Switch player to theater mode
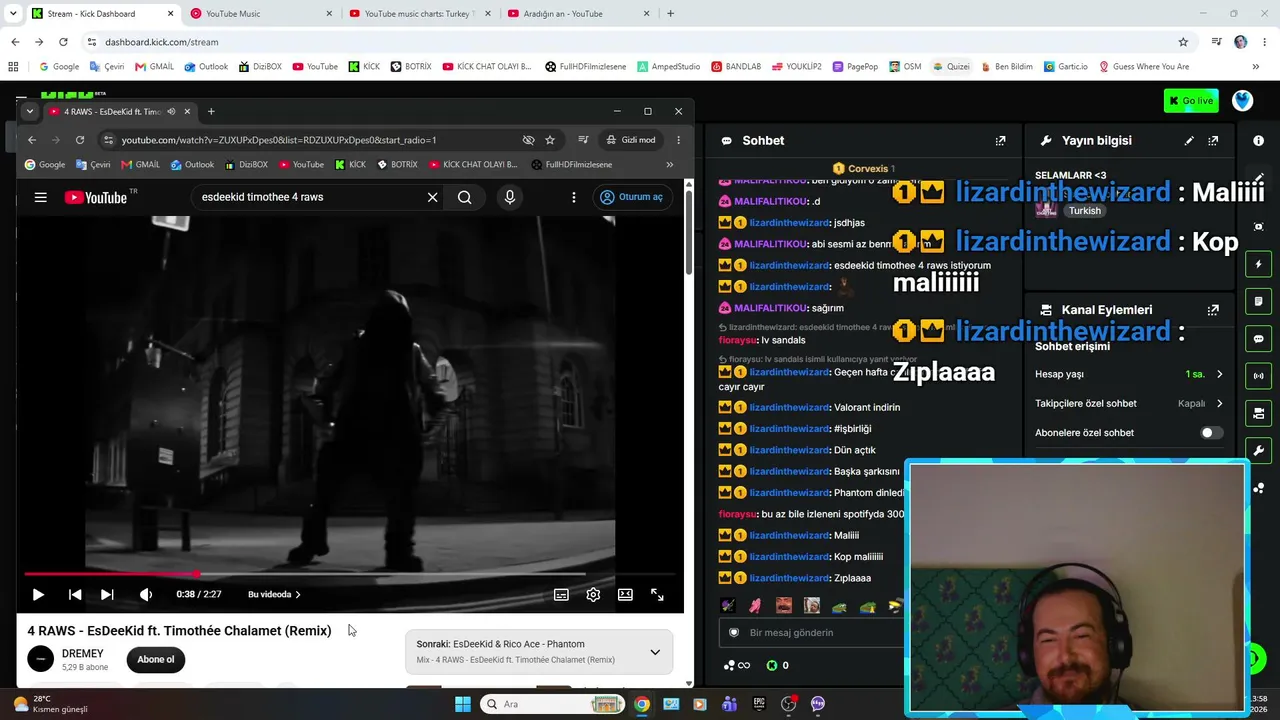 [625, 594]
